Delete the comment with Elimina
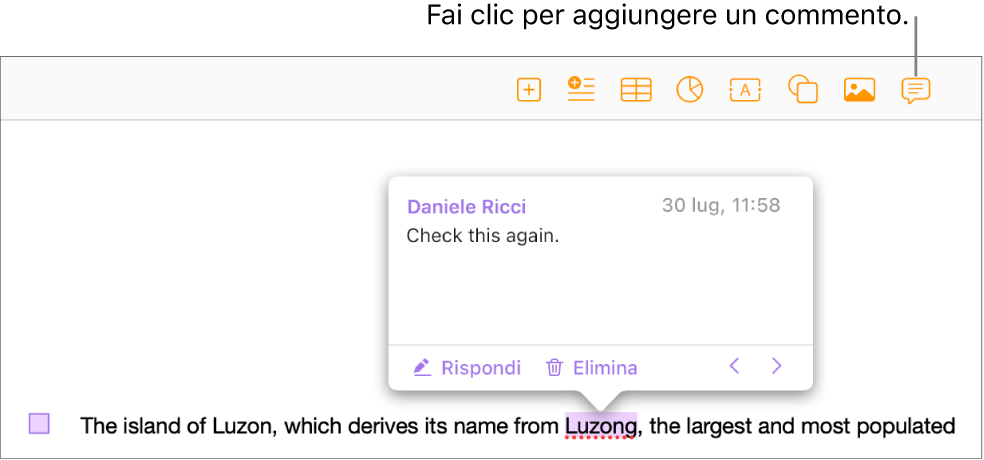The width and height of the screenshot is (984, 460). click(x=592, y=368)
